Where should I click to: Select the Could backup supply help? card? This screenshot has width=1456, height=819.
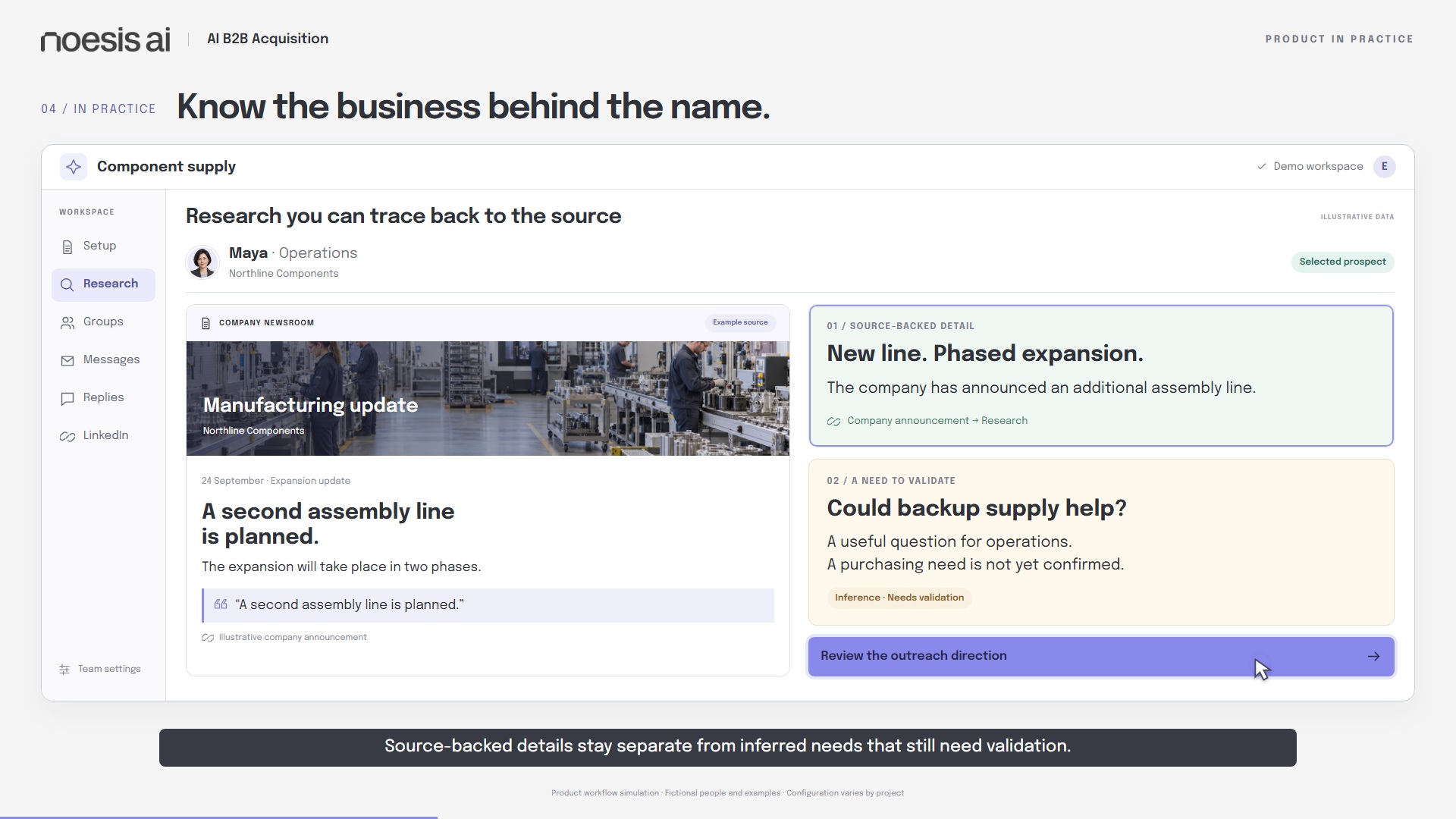coord(1101,542)
